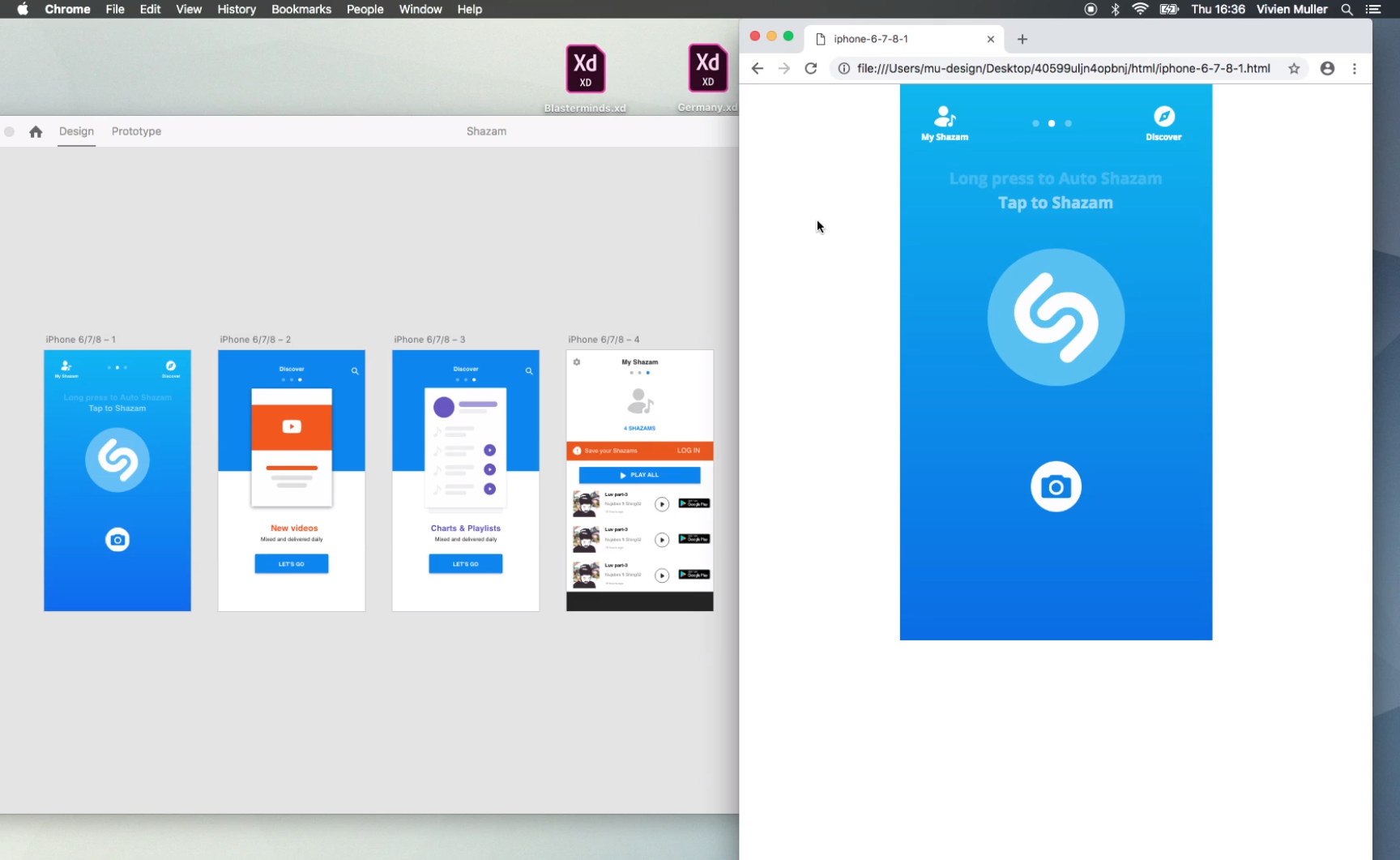Open Spotlight search icon
Viewport: 1400px width, 860px height.
1347,9
